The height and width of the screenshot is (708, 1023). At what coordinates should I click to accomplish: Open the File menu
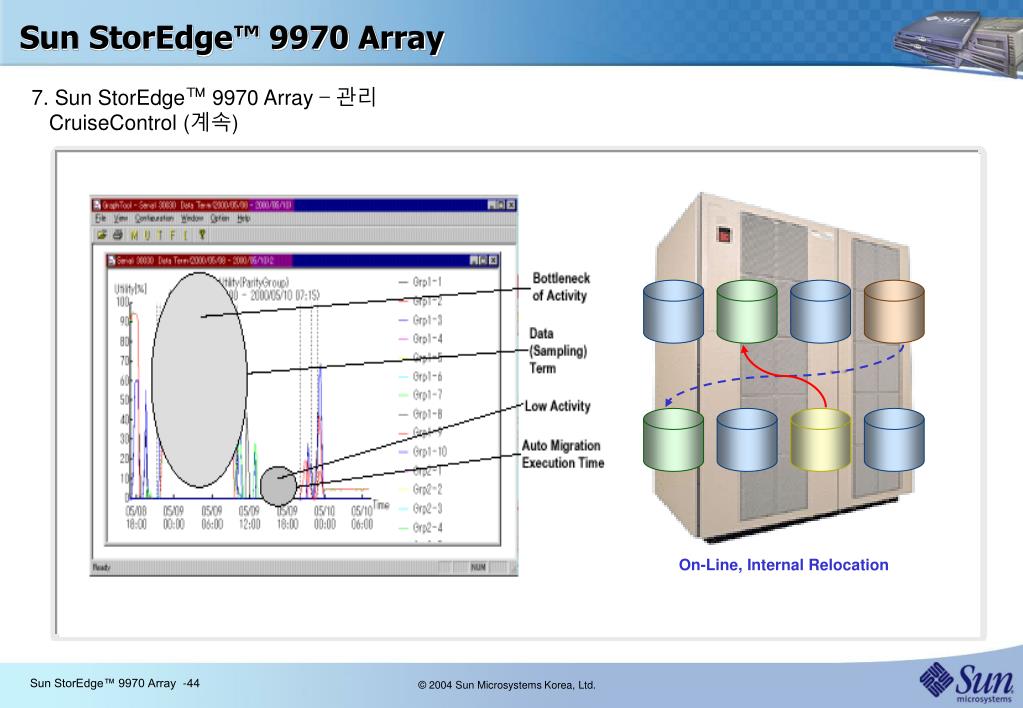(100, 219)
